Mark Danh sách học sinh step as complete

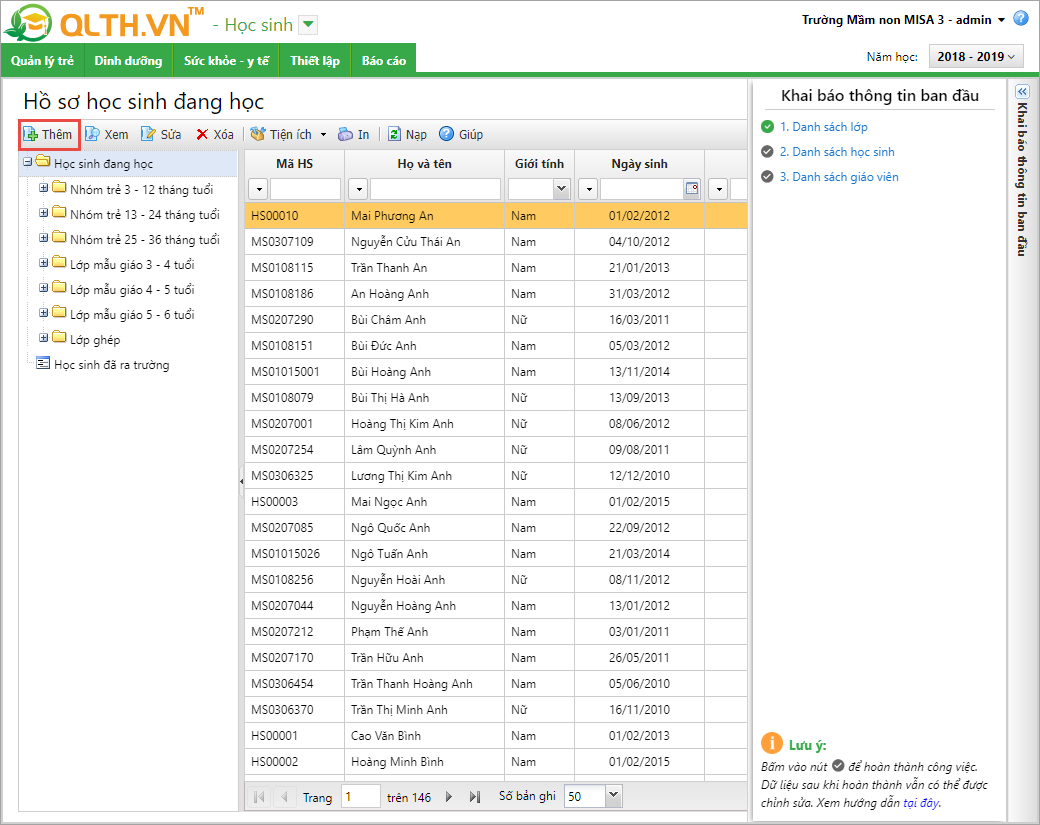click(767, 152)
